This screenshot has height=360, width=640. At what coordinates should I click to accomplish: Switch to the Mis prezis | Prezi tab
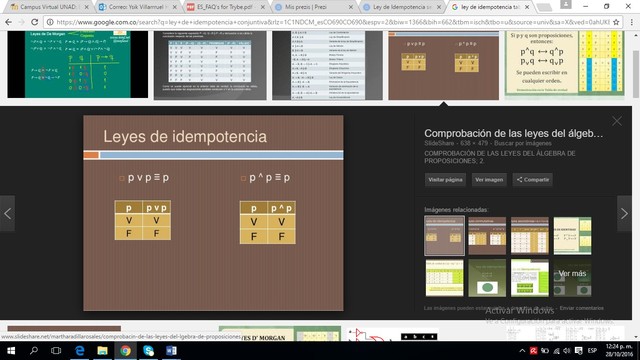tap(311, 7)
